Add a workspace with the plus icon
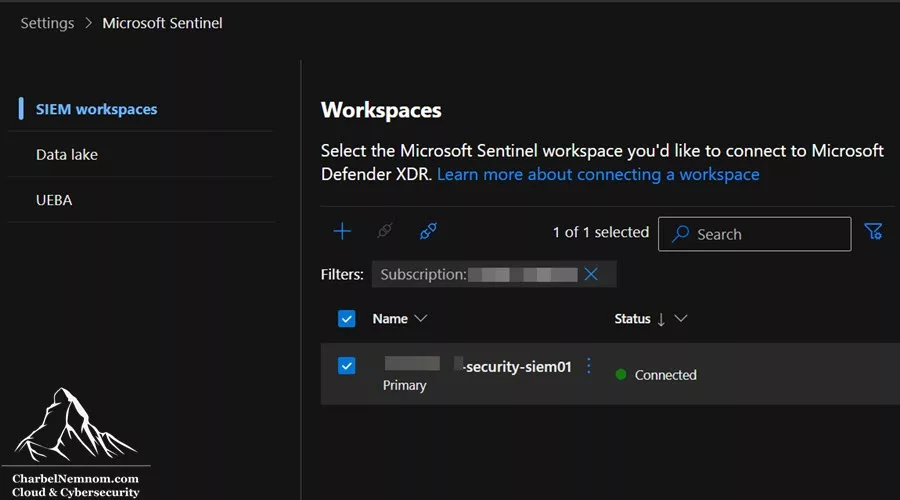This screenshot has height=500, width=900. 342,231
